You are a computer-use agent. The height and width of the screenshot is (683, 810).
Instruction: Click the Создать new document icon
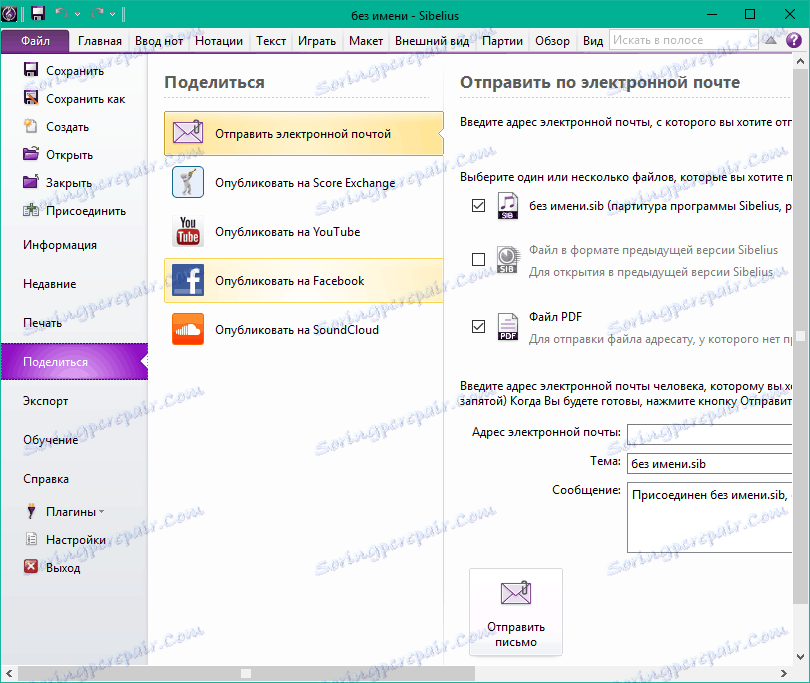(x=31, y=126)
